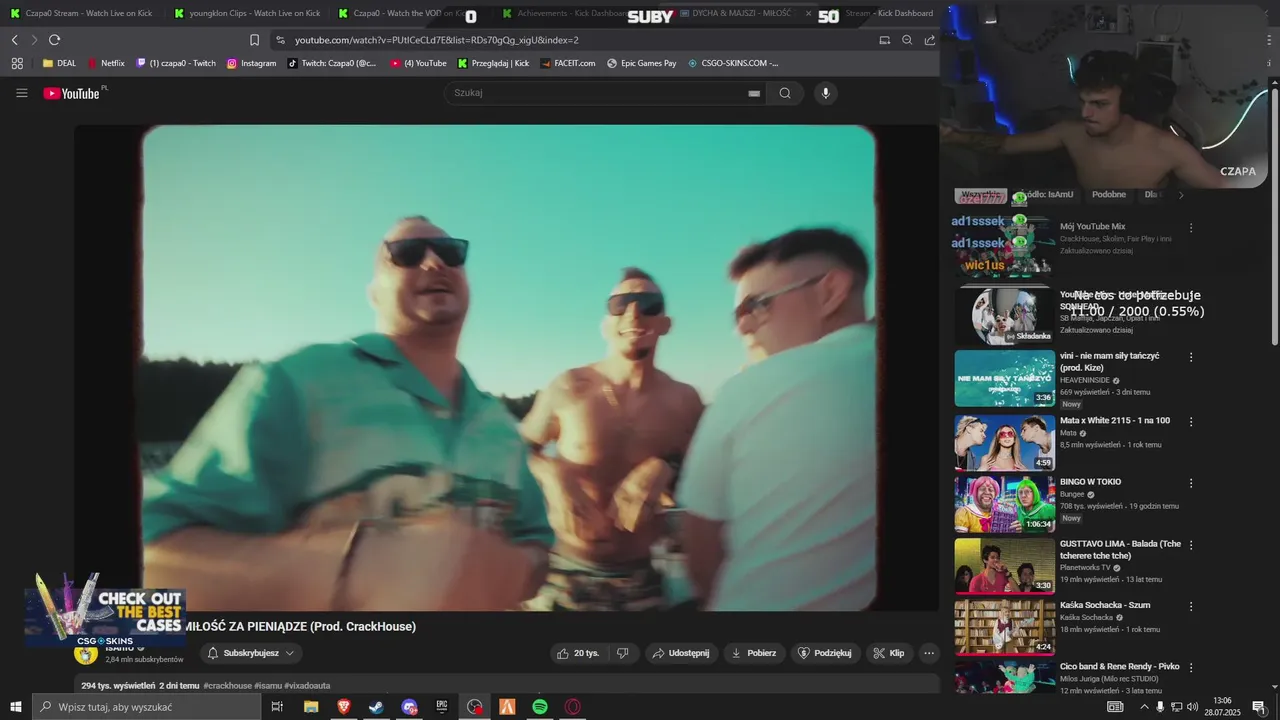The width and height of the screenshot is (1280, 720).
Task: Open Brave browser from the taskbar
Action: pyautogui.click(x=344, y=707)
